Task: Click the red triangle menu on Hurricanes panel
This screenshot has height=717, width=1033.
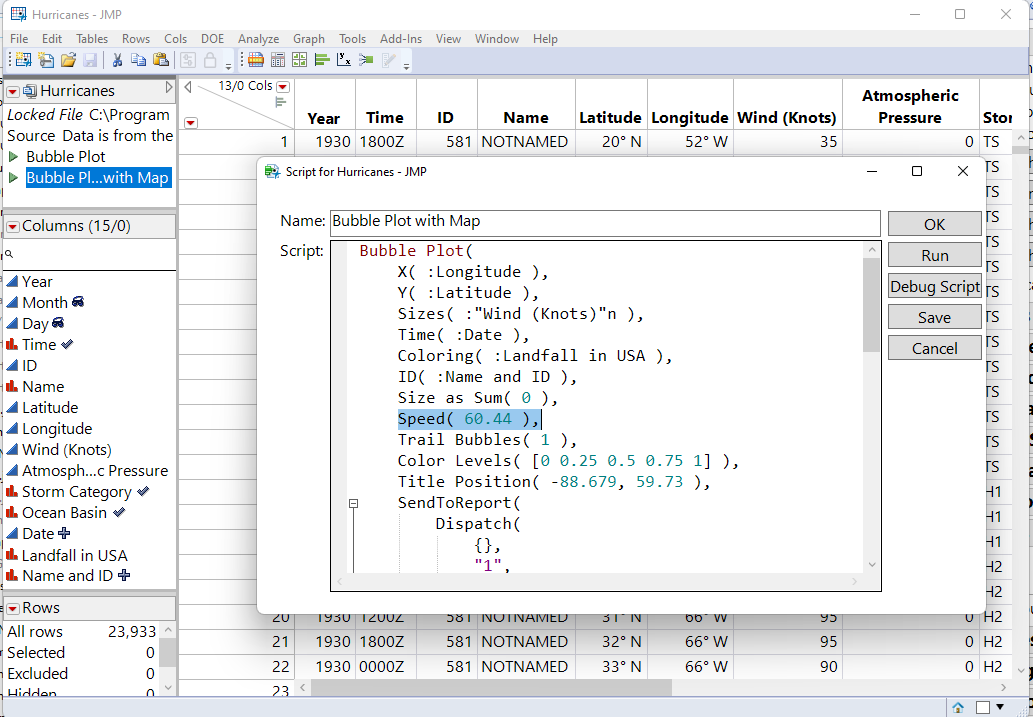Action: 12,90
